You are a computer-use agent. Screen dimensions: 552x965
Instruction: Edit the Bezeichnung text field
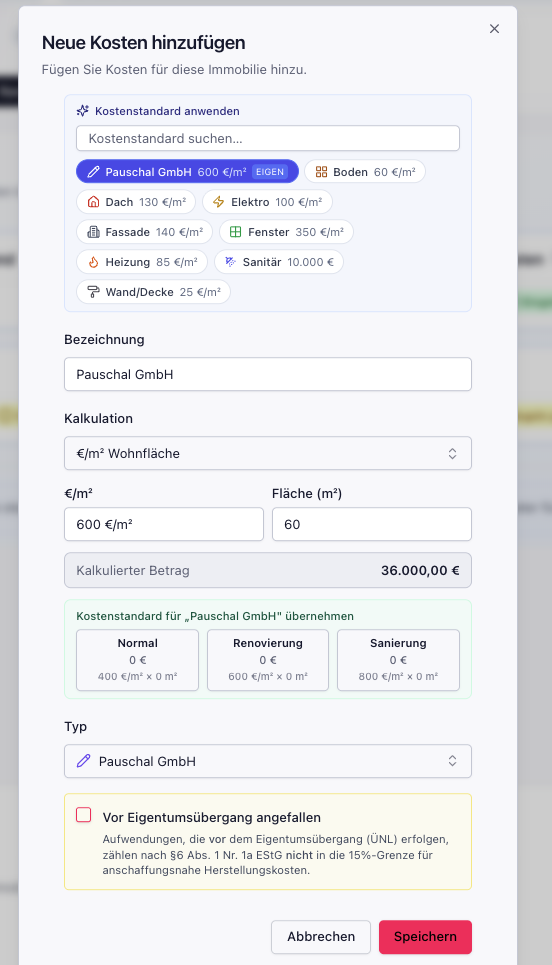(x=268, y=374)
